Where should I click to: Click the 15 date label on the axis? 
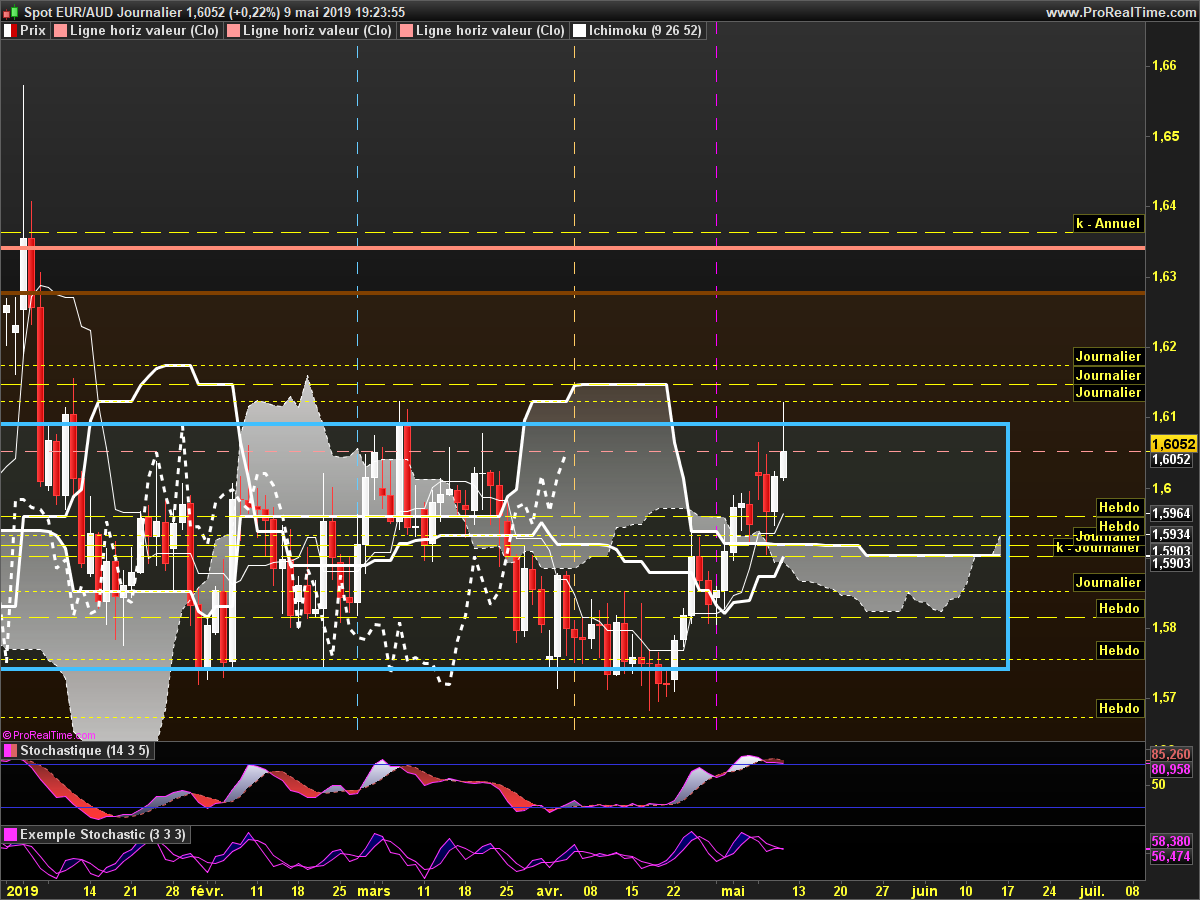point(632,890)
